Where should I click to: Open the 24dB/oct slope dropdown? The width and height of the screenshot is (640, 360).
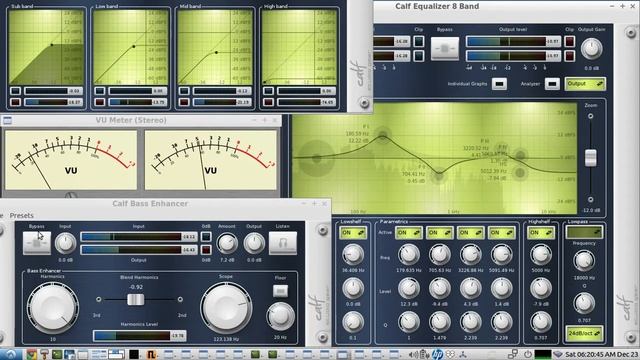584,333
